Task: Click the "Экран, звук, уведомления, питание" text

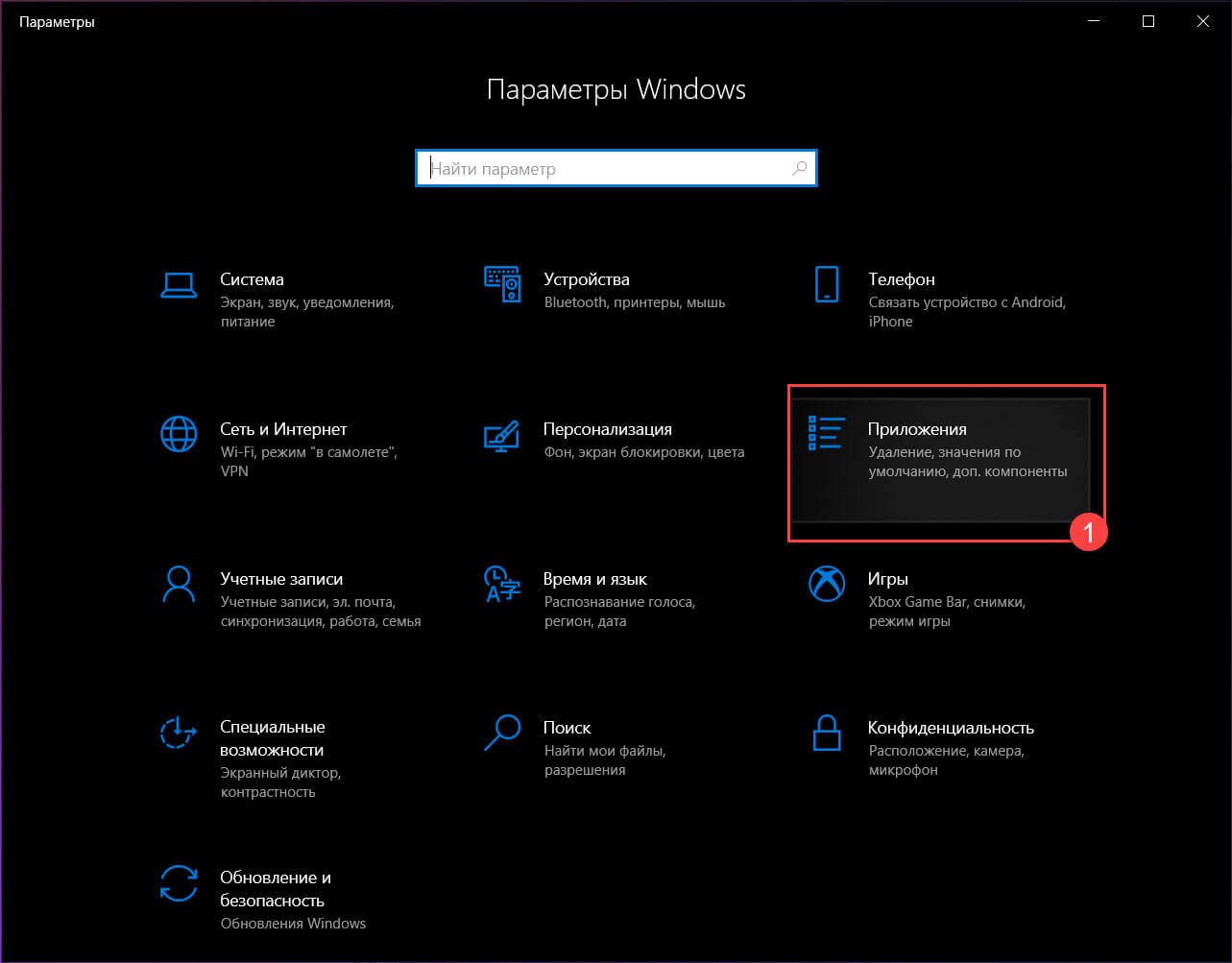Action: coord(307,312)
